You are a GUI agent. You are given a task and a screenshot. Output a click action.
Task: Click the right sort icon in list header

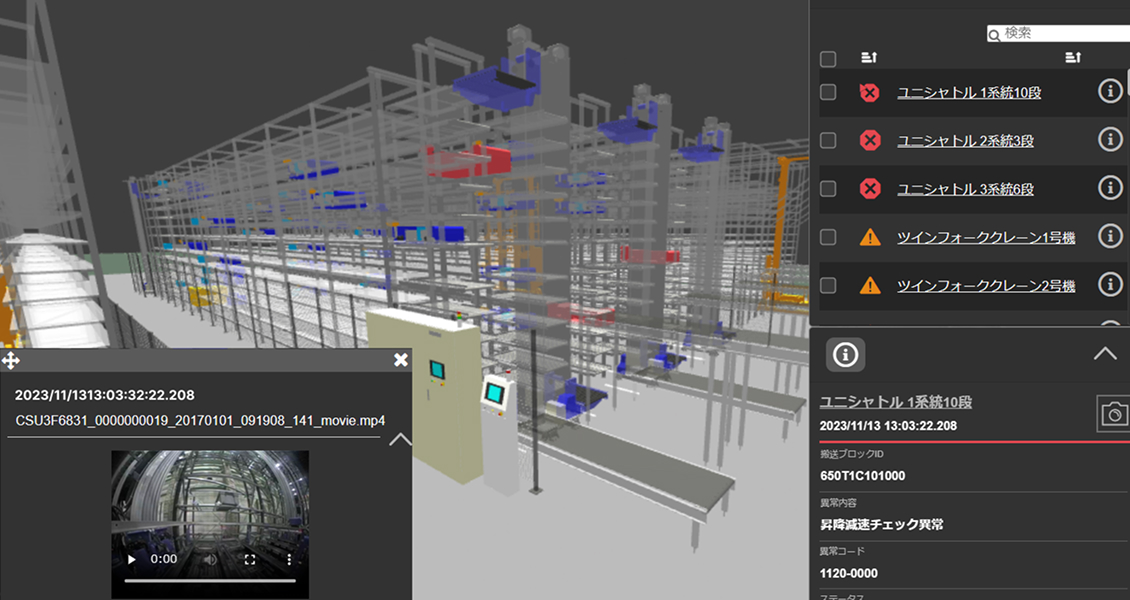tap(1073, 58)
